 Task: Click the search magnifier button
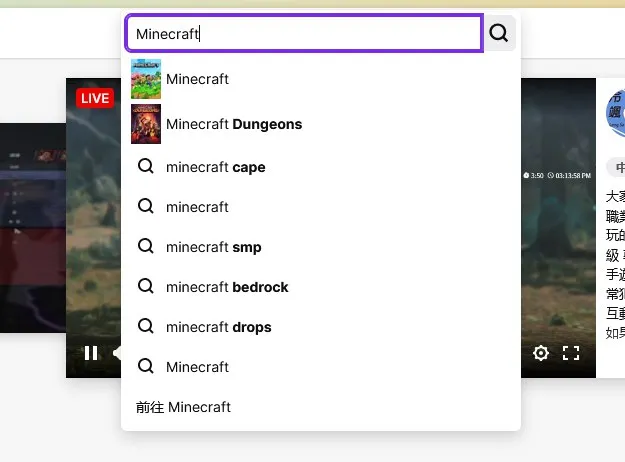click(499, 33)
